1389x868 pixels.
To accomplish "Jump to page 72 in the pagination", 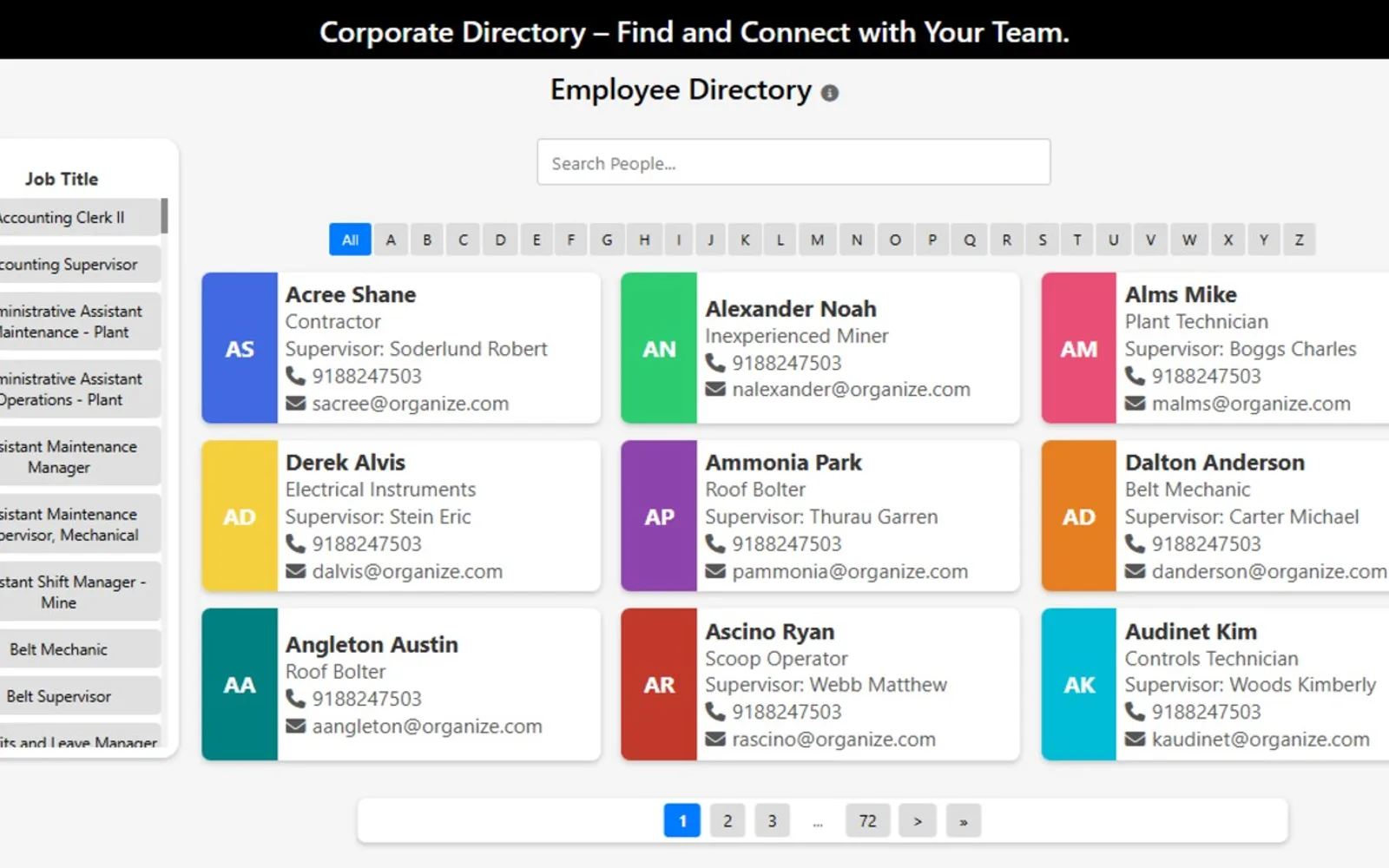I will click(867, 821).
